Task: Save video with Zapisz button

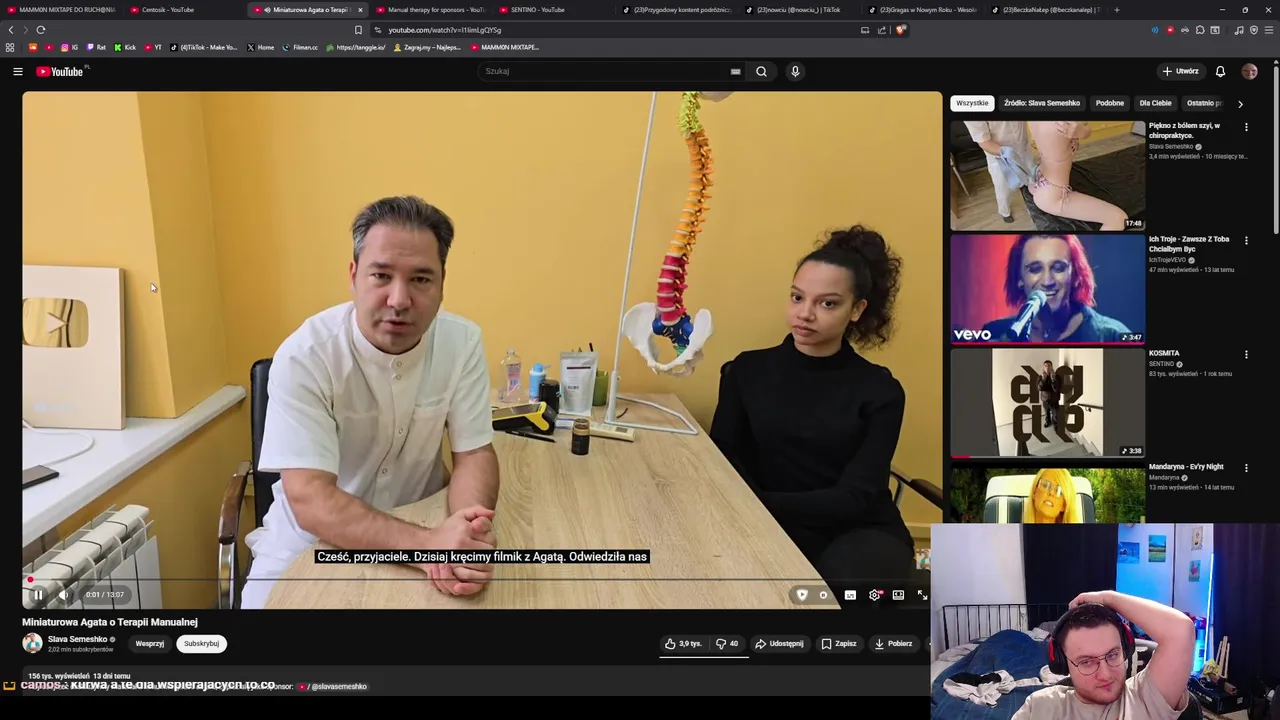Action: pos(839,644)
